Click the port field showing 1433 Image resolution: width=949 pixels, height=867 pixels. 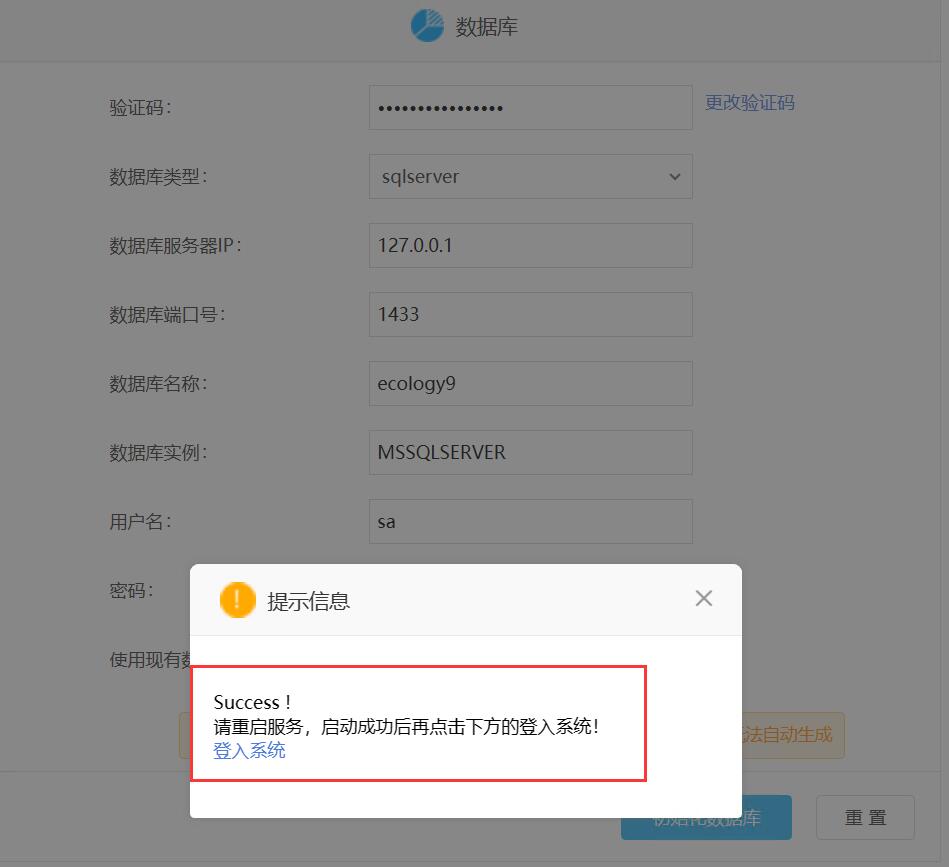click(x=531, y=315)
